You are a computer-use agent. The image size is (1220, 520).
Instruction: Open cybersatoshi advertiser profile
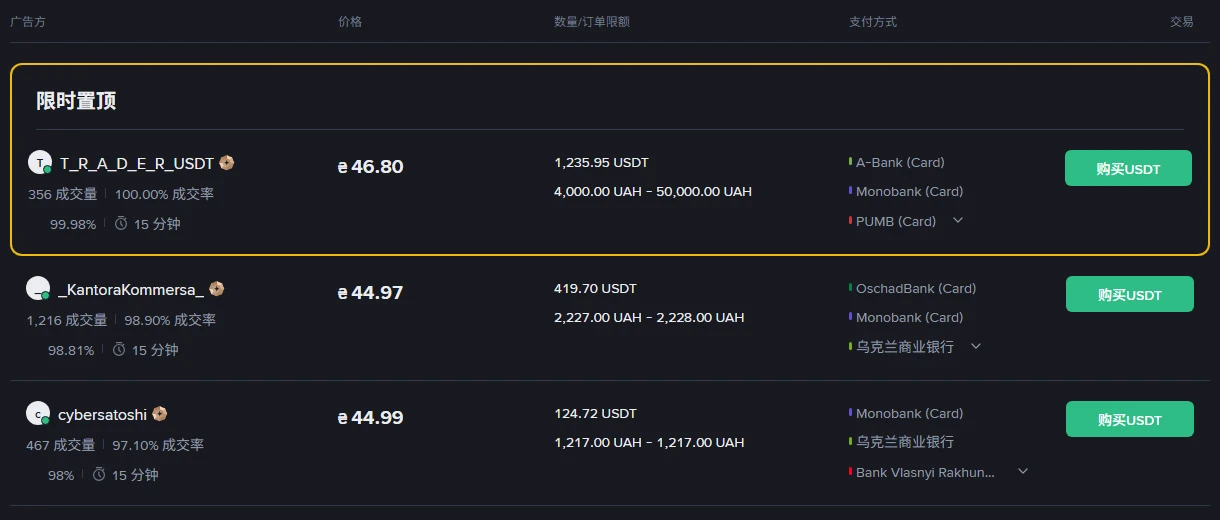[102, 413]
